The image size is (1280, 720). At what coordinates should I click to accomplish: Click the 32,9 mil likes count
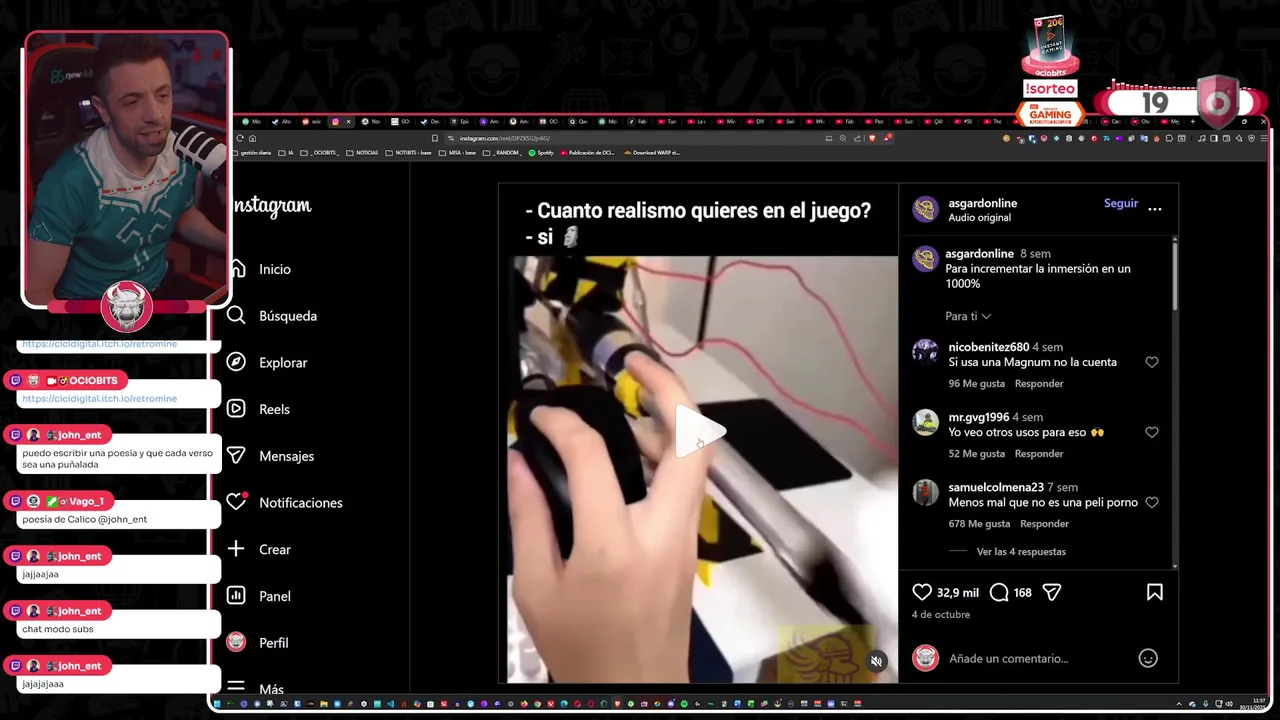click(x=958, y=593)
